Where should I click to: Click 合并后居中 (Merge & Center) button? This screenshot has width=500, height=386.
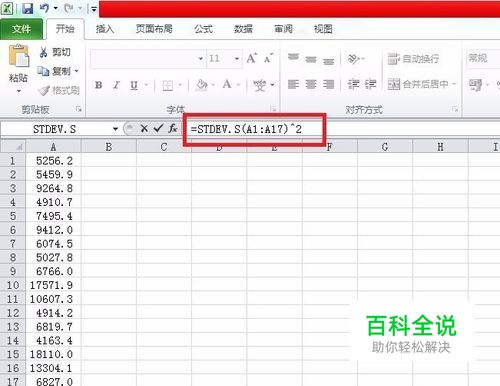[418, 84]
